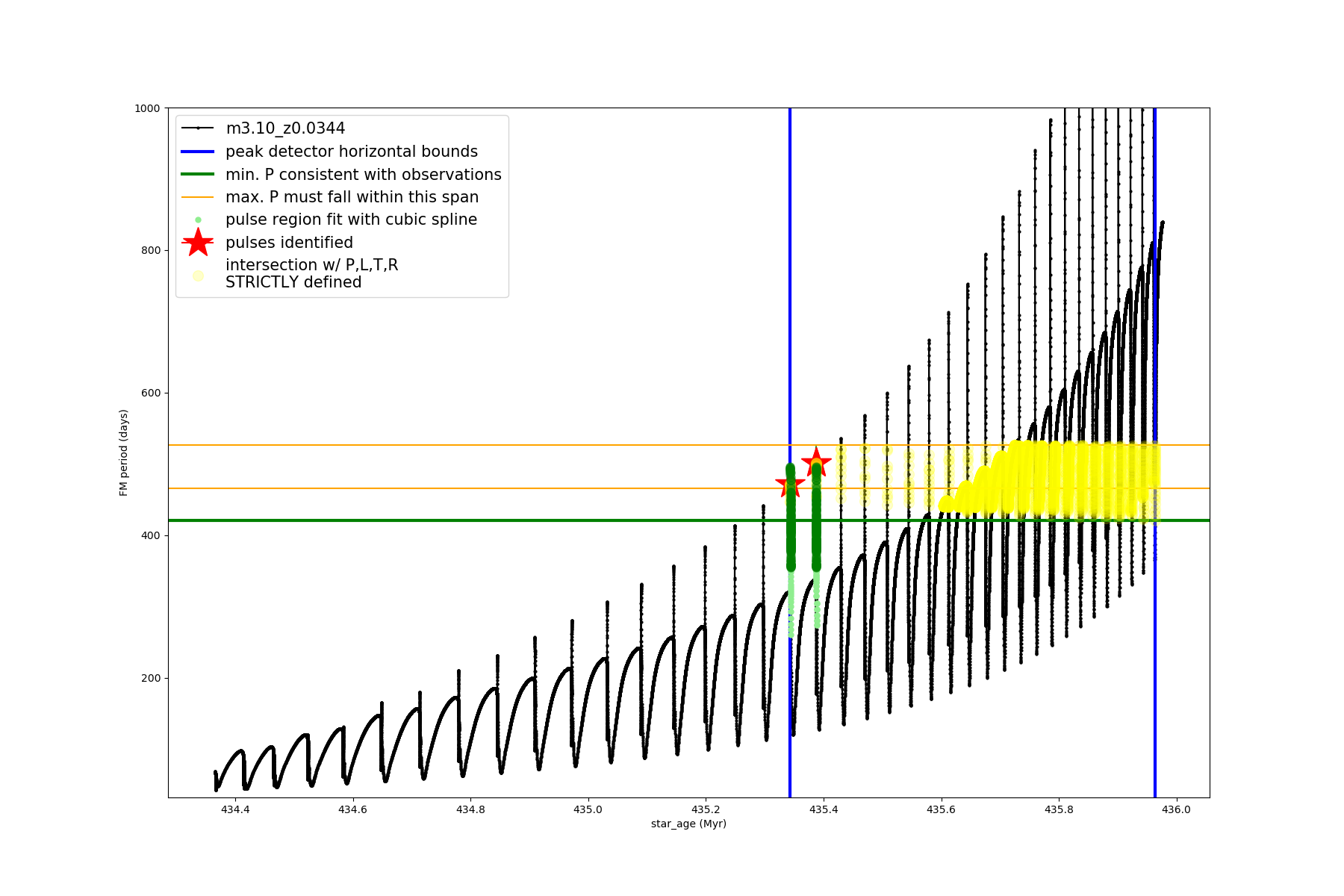Click the red star icon in the legend
1344x896 pixels.
(x=198, y=243)
